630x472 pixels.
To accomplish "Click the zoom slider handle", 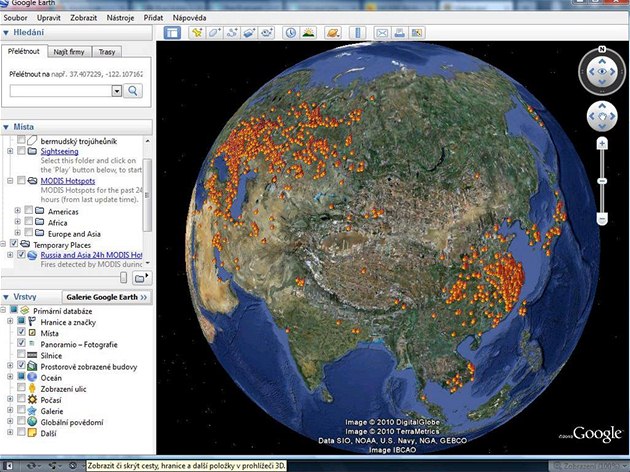I will click(x=602, y=181).
